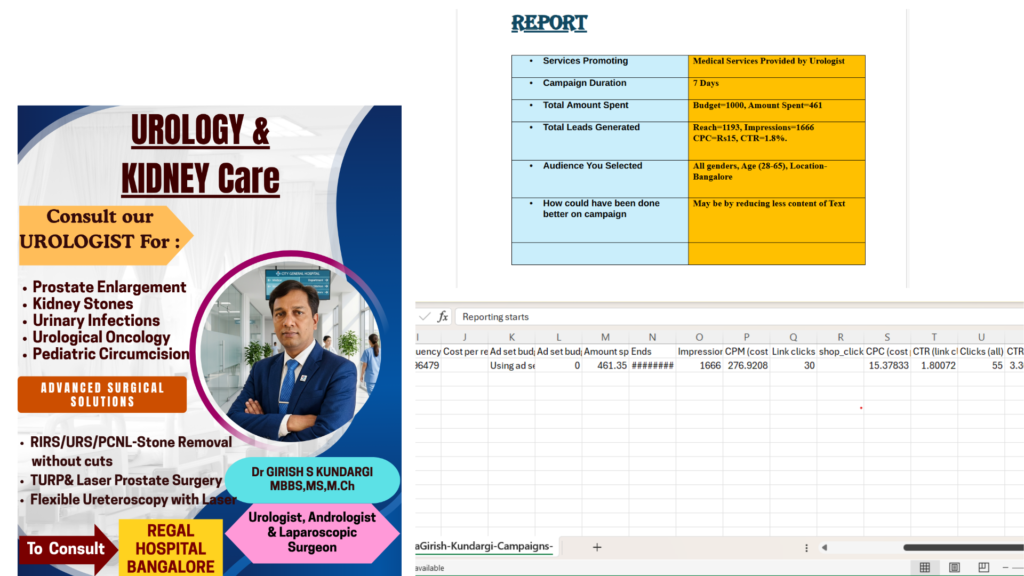Click the sheet tab options three-dot handle
Image resolution: width=1024 pixels, height=576 pixels.
pyautogui.click(x=807, y=548)
